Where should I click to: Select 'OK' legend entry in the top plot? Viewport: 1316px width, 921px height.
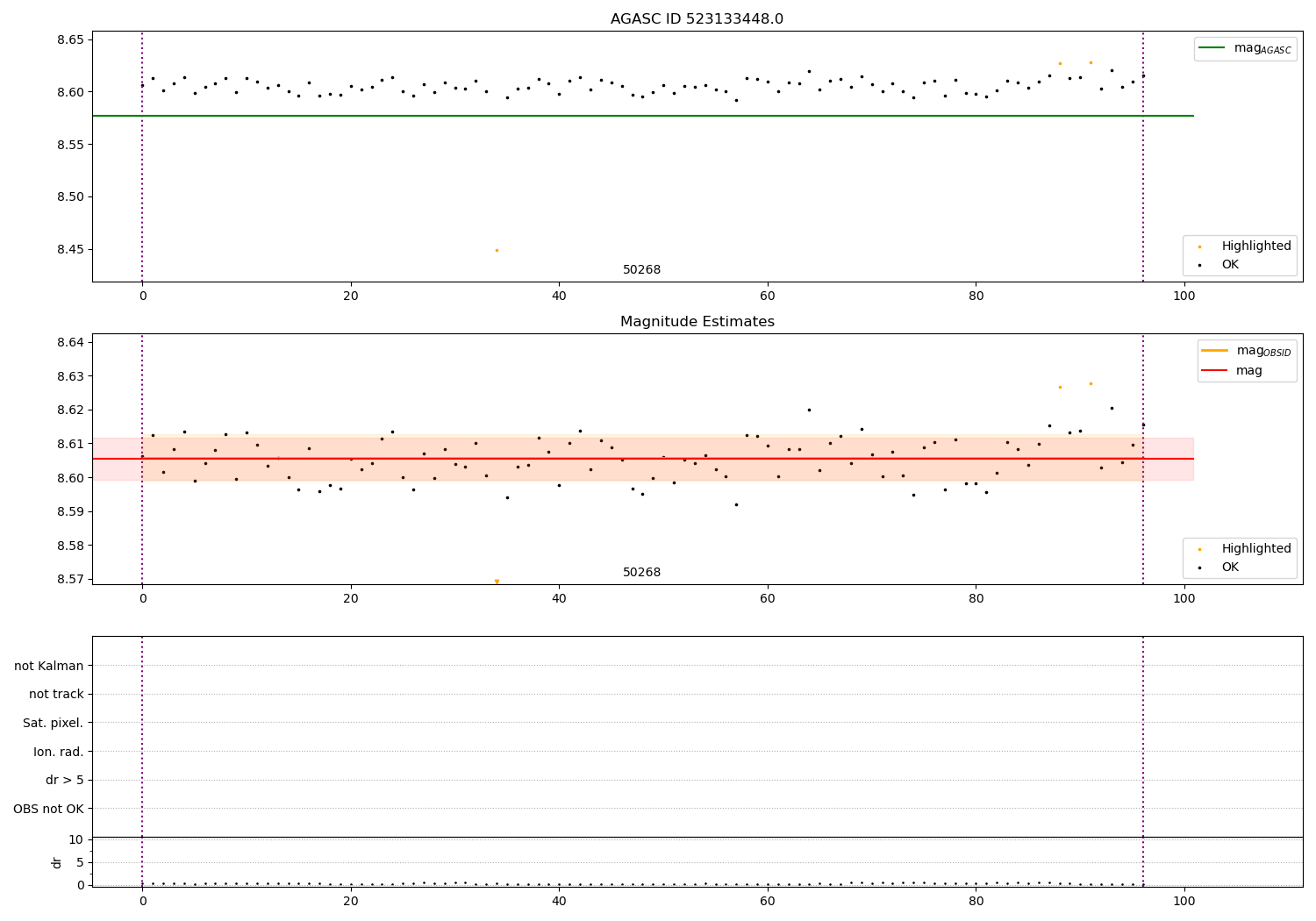[x=1230, y=265]
